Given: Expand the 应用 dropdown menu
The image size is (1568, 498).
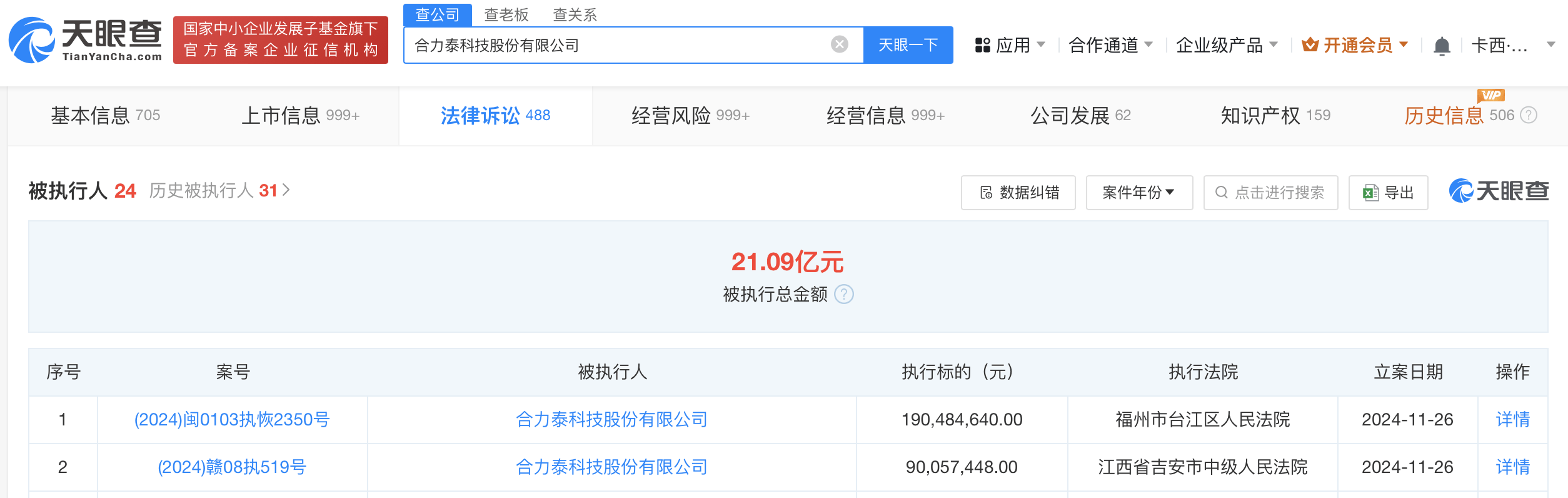Looking at the screenshot, I should tap(1041, 44).
